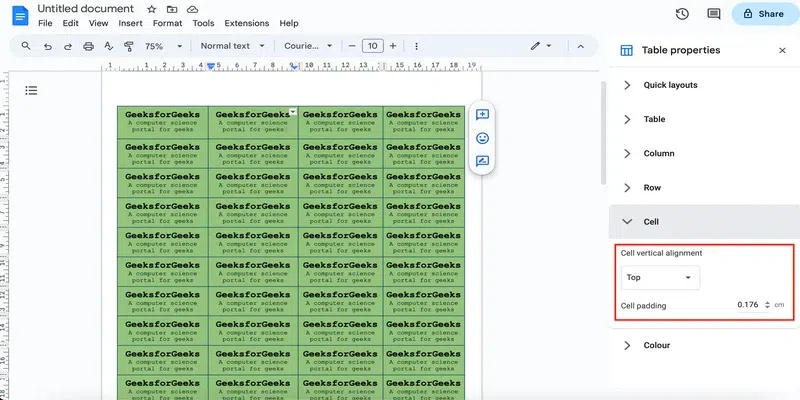Open the Normal text style dropdown
800x400 pixels.
coord(233,46)
